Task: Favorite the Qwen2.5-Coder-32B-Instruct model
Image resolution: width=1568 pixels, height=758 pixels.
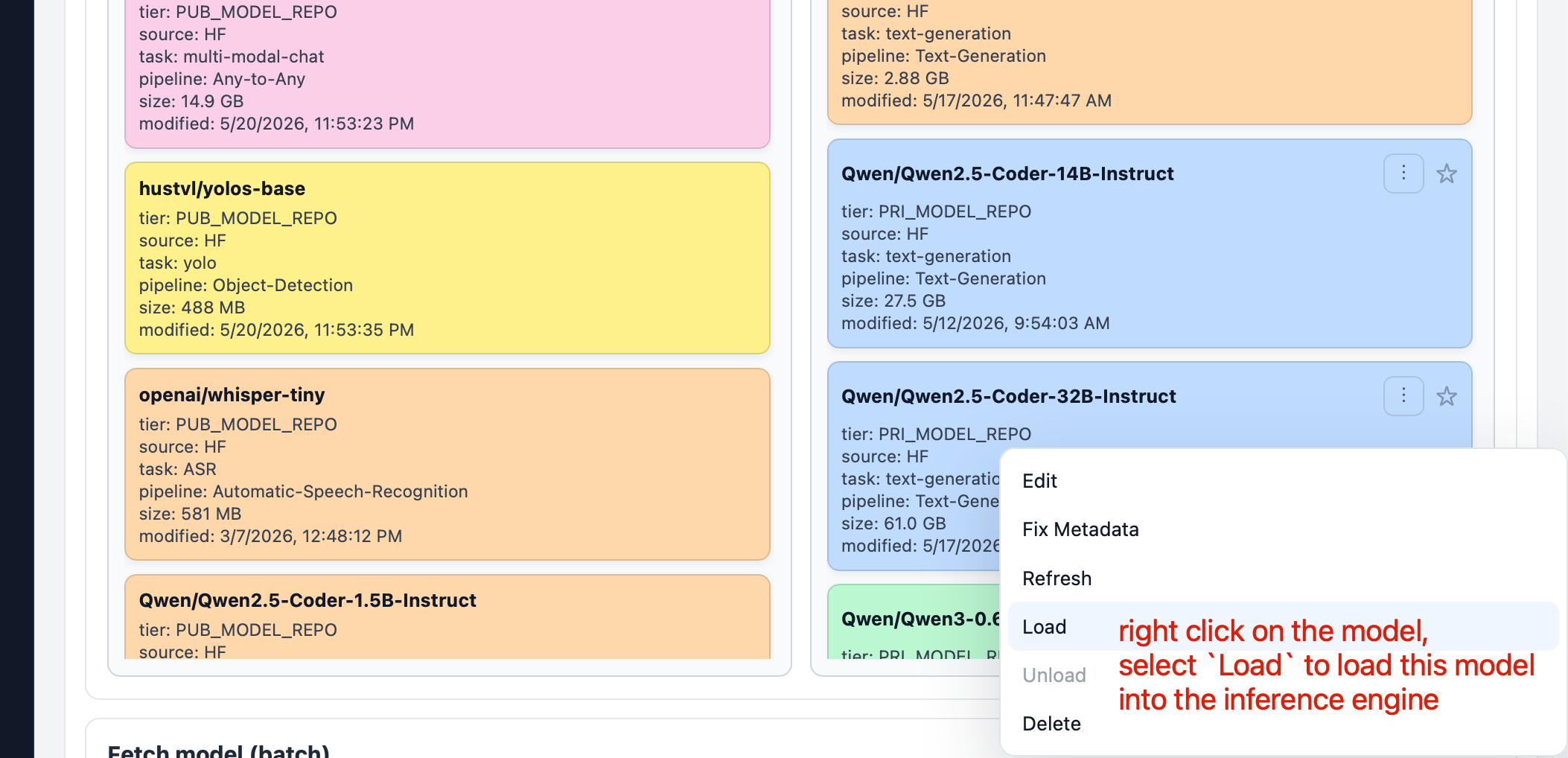Action: pos(1447,396)
